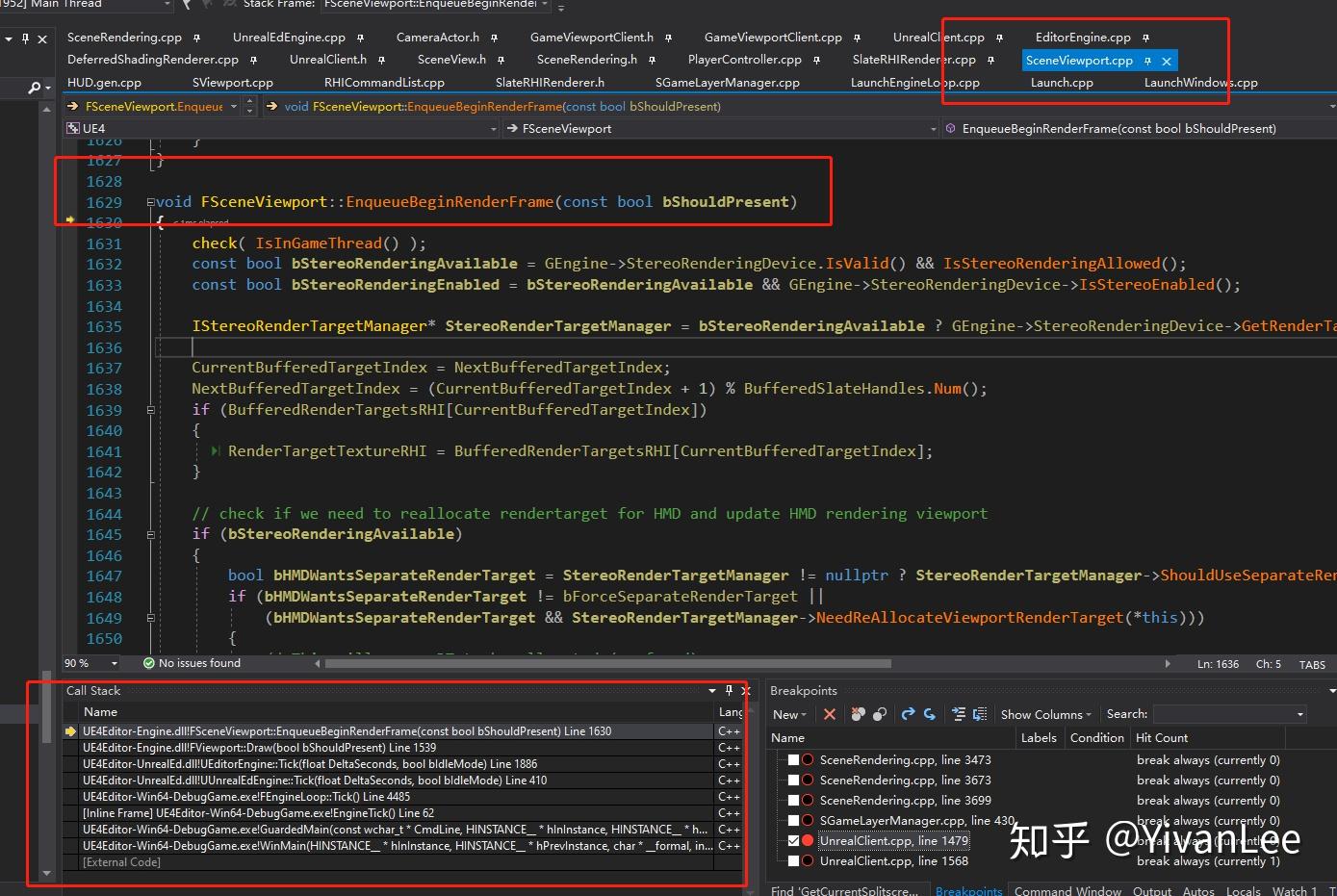Click pin icon on SceneRendering.cpp tab
1337x896 pixels.
coord(196,38)
